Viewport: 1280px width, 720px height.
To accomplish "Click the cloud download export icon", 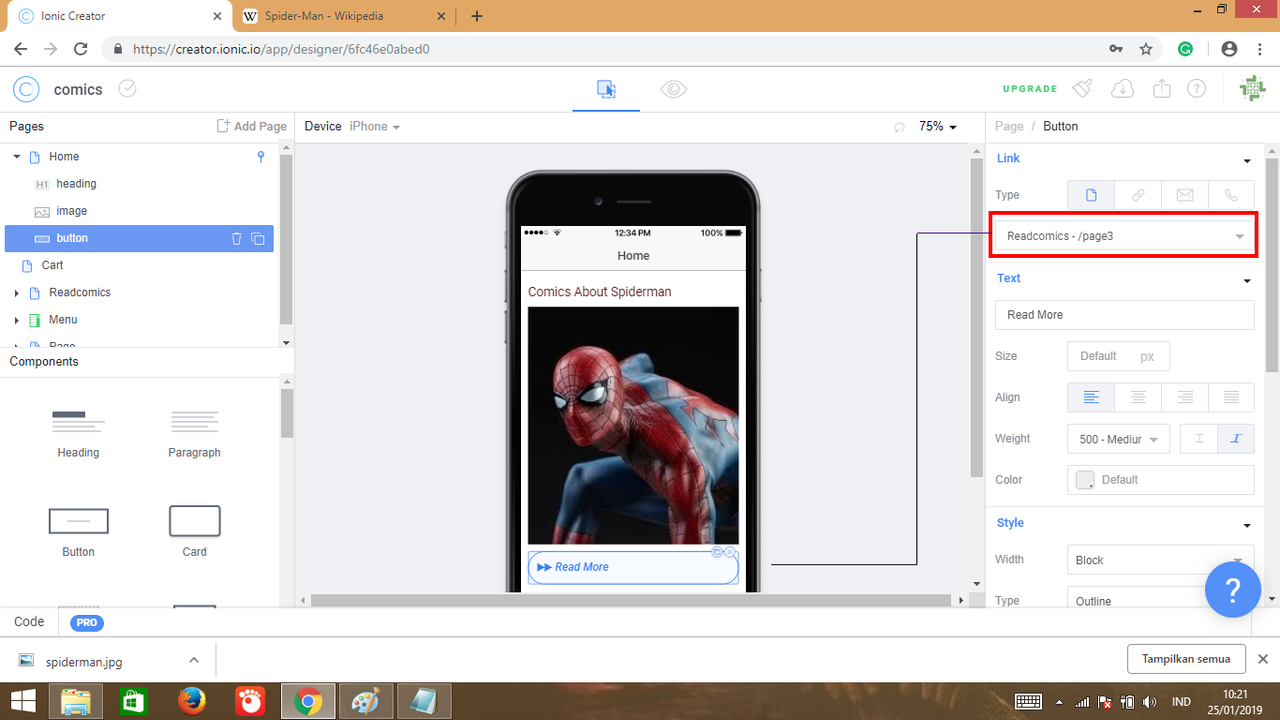I will point(1122,89).
